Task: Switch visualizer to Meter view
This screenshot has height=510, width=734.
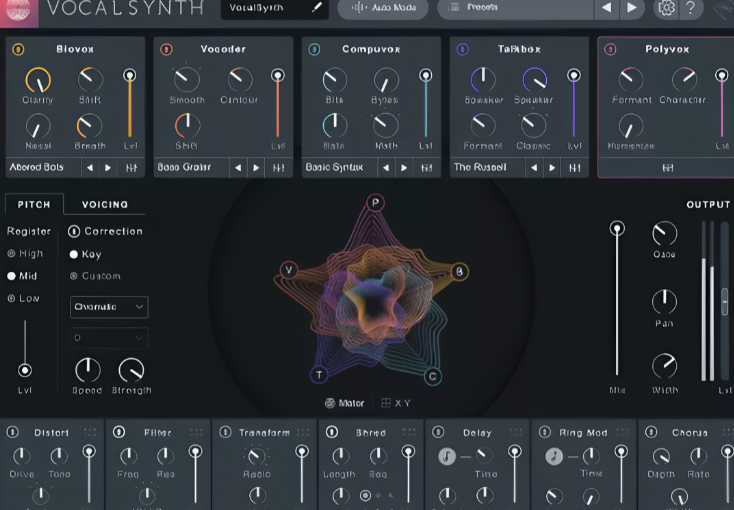Action: coord(345,403)
